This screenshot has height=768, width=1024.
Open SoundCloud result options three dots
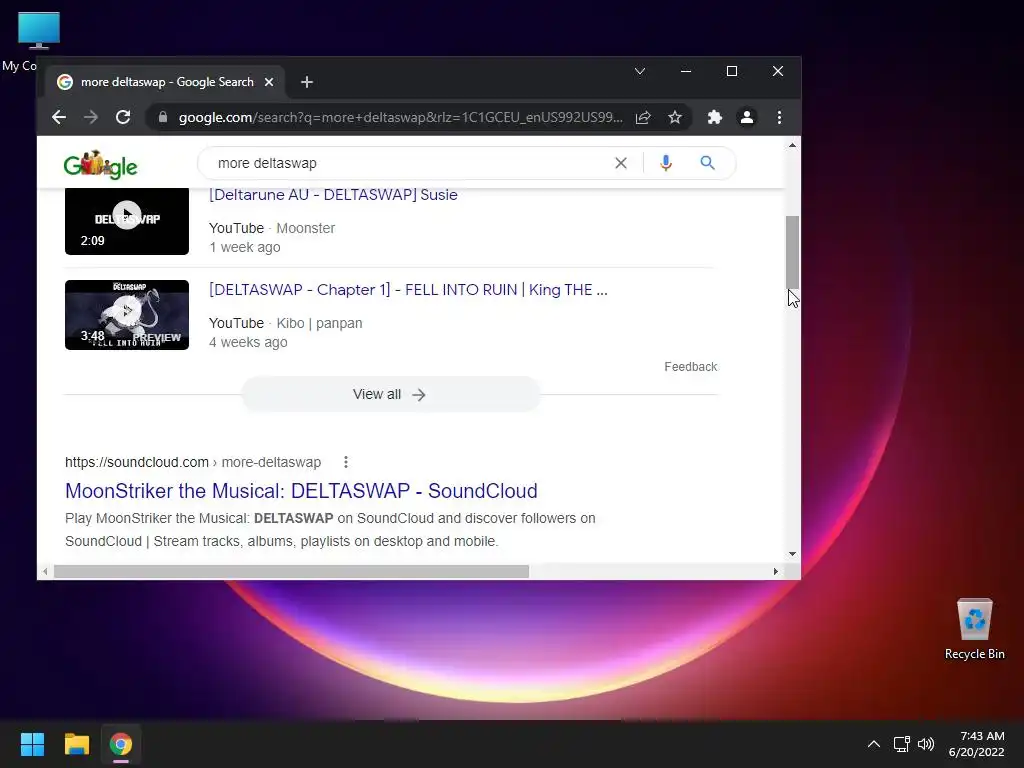tap(345, 462)
